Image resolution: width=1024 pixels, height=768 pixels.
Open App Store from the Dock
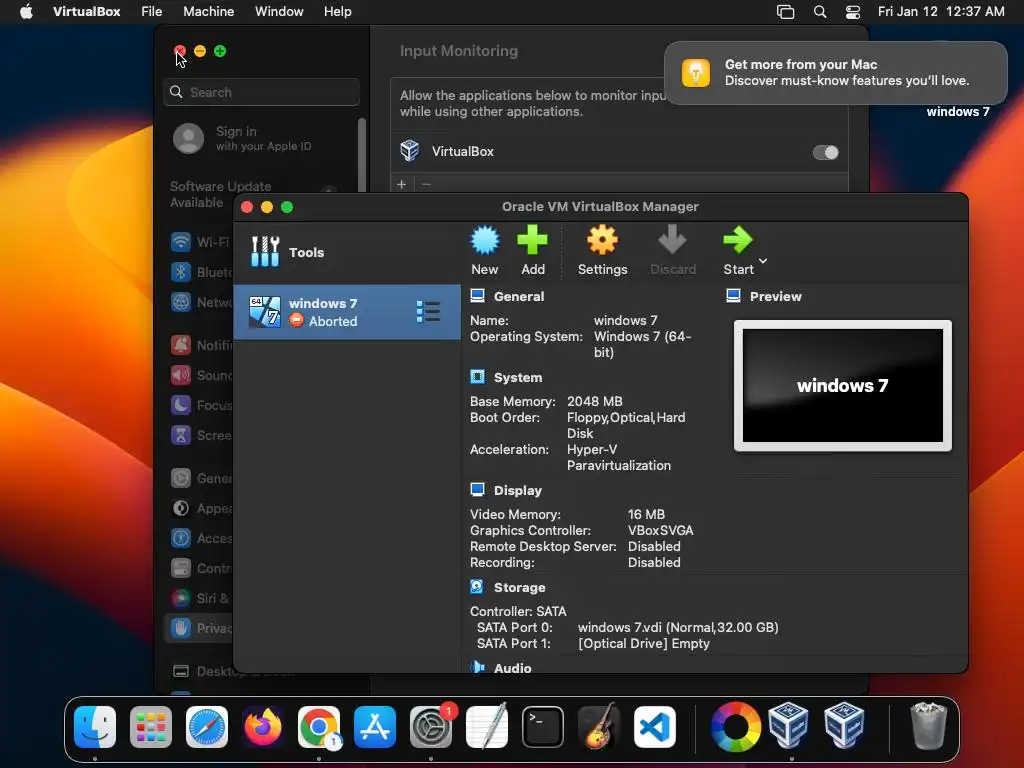[x=375, y=727]
